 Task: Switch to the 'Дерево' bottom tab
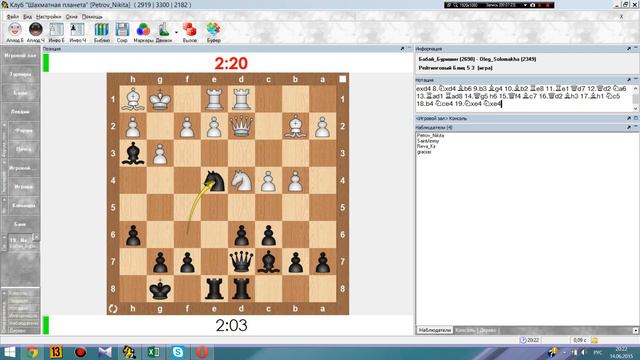487,330
